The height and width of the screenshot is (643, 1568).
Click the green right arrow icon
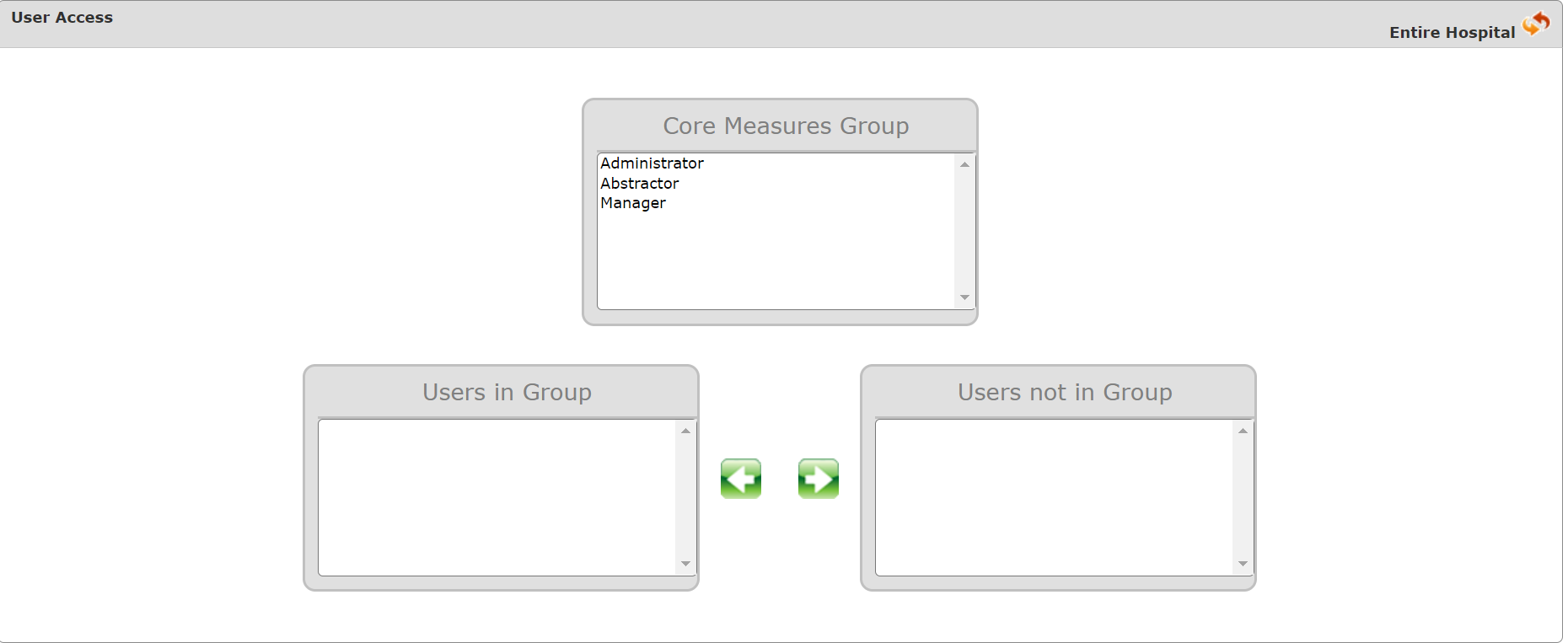coord(819,479)
